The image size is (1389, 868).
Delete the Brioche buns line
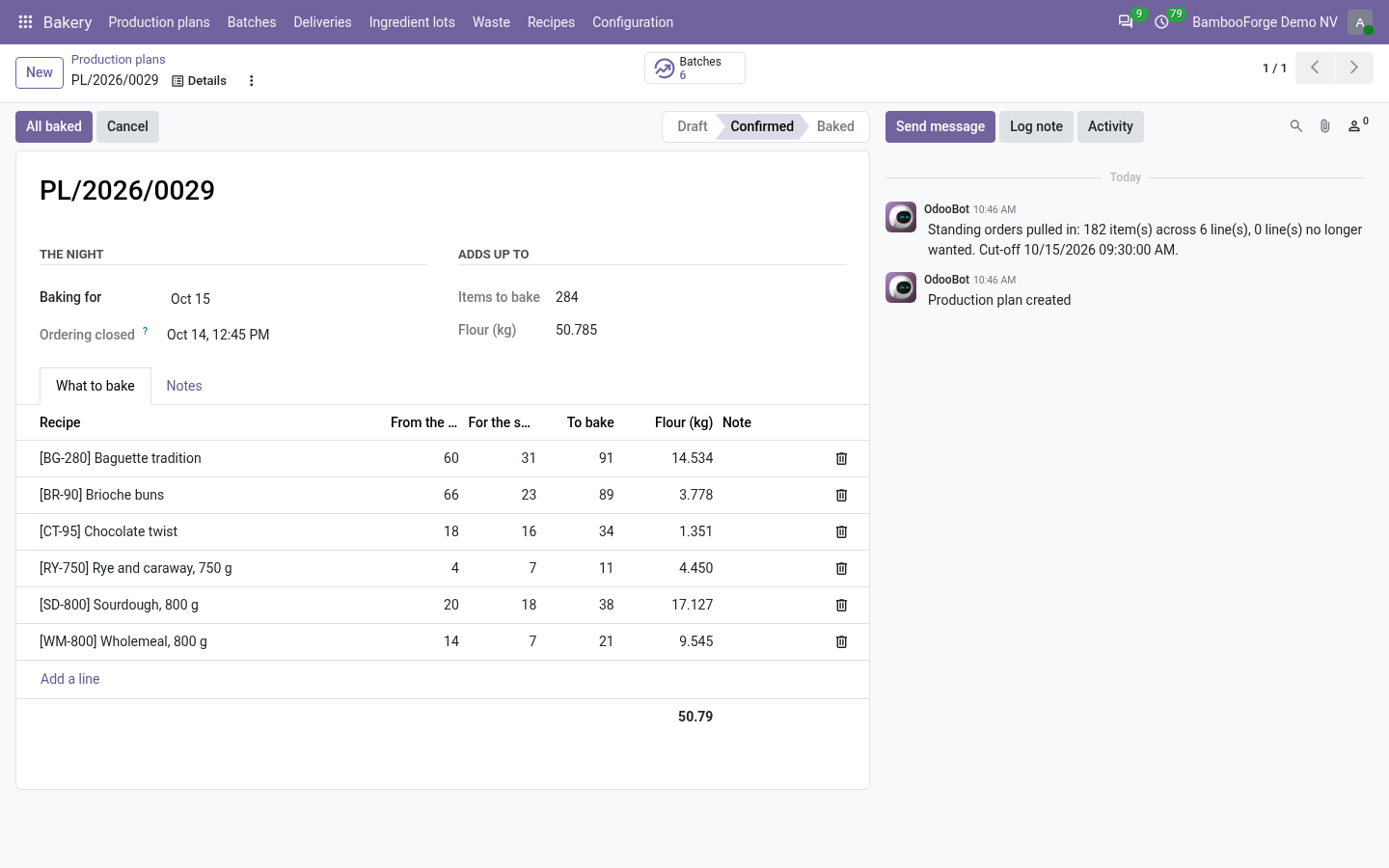click(841, 496)
